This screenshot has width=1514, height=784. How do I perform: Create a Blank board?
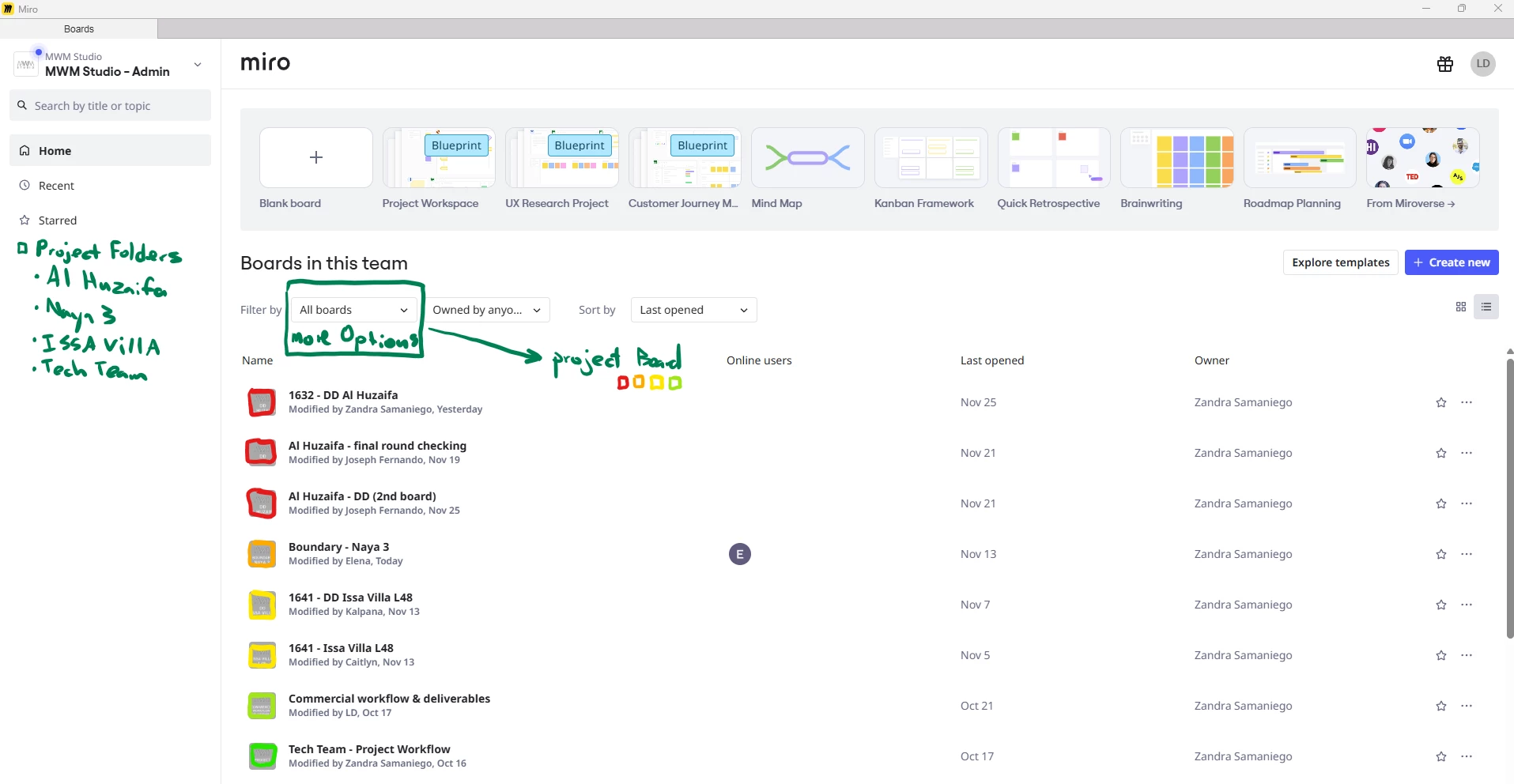pos(316,157)
